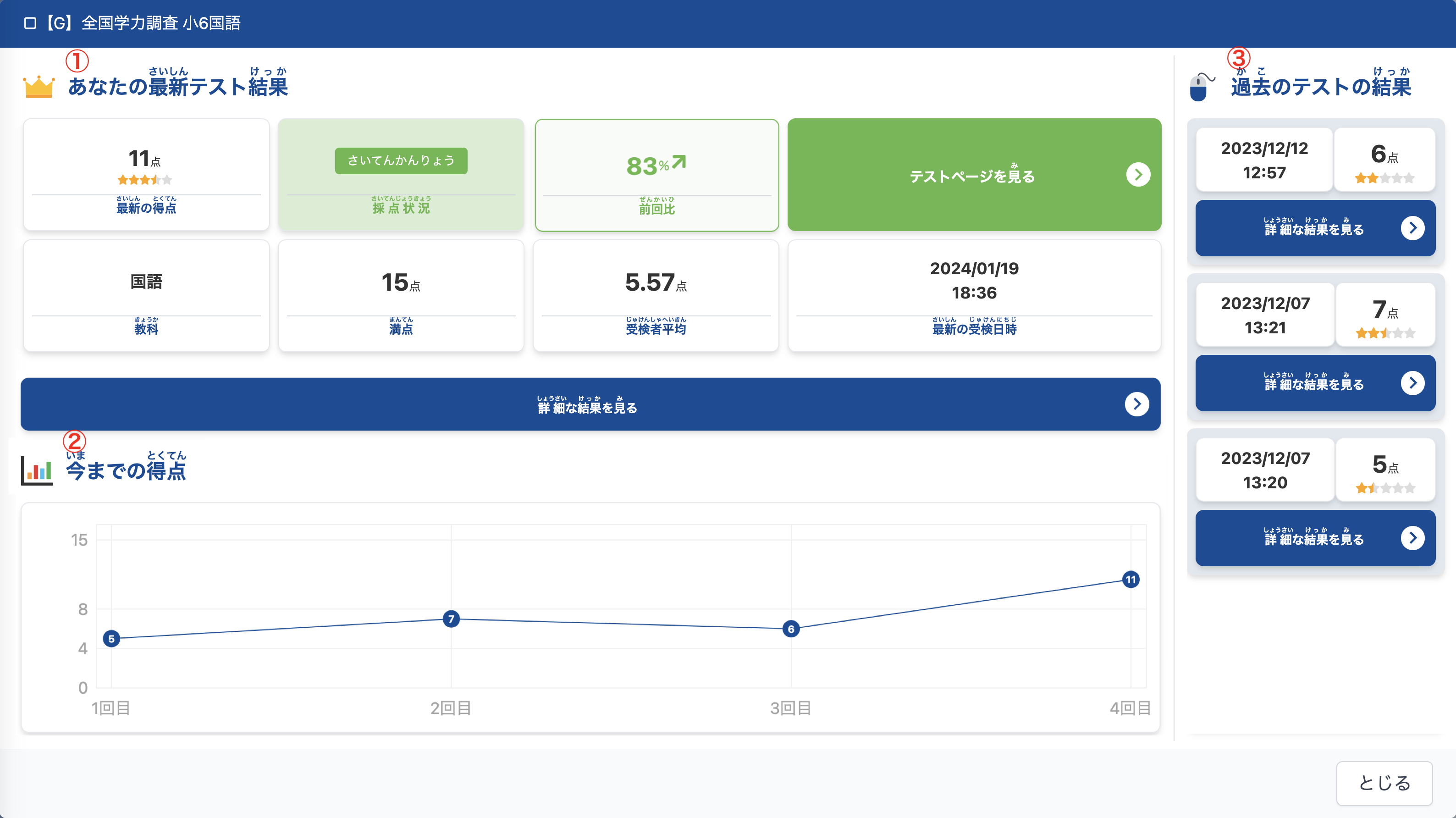Click the arrow circle on the wide 詳細な結果を見る bar
Image resolution: width=1456 pixels, height=818 pixels.
(1136, 404)
